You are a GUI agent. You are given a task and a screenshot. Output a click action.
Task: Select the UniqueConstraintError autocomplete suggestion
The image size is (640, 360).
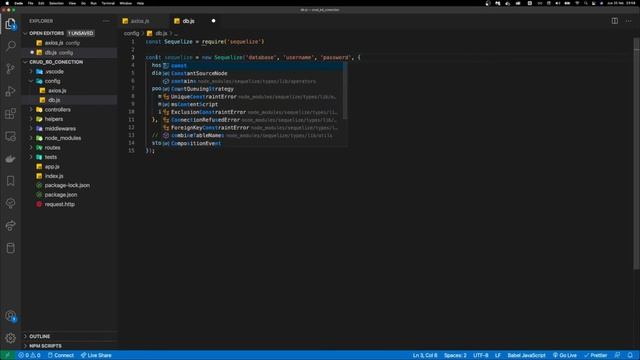[x=253, y=97]
